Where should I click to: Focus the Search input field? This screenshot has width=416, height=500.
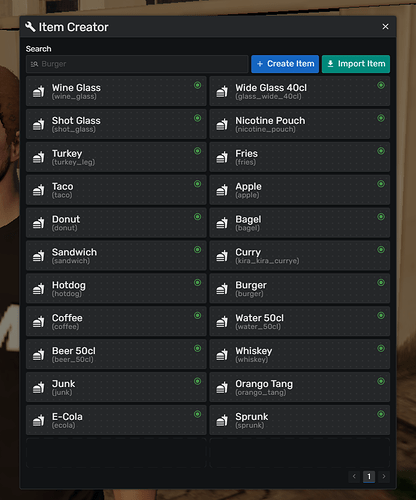(x=137, y=64)
